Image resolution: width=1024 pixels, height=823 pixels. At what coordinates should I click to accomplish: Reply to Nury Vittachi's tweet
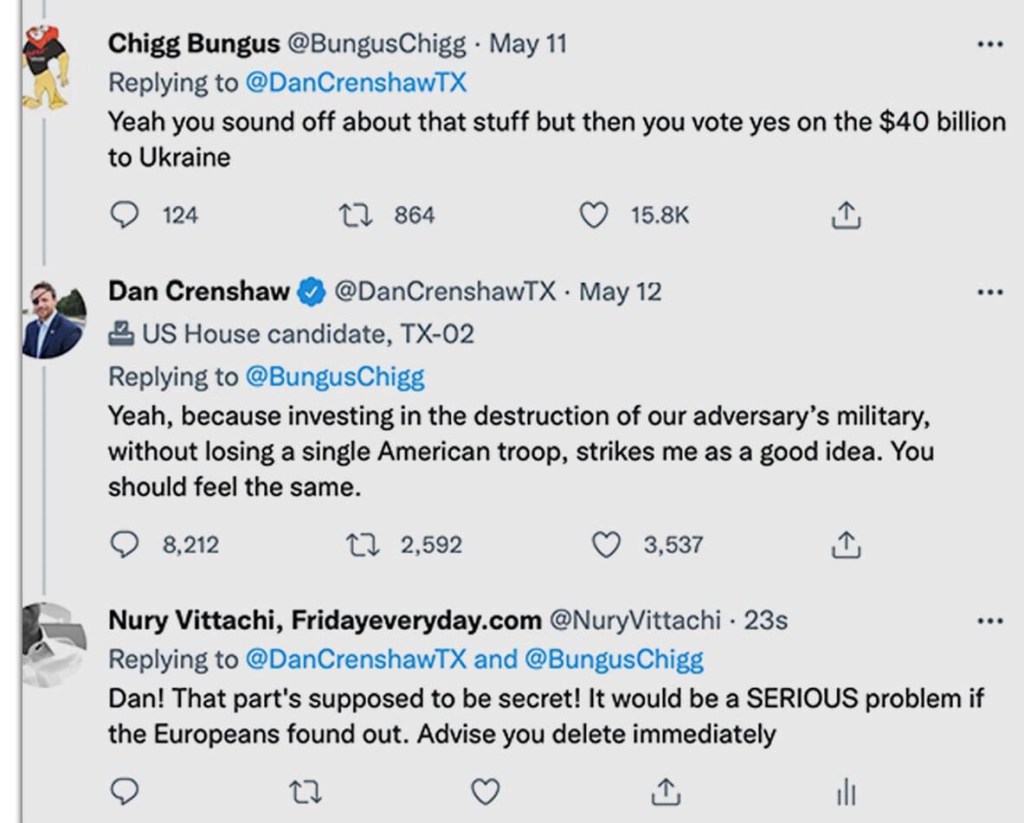point(122,792)
